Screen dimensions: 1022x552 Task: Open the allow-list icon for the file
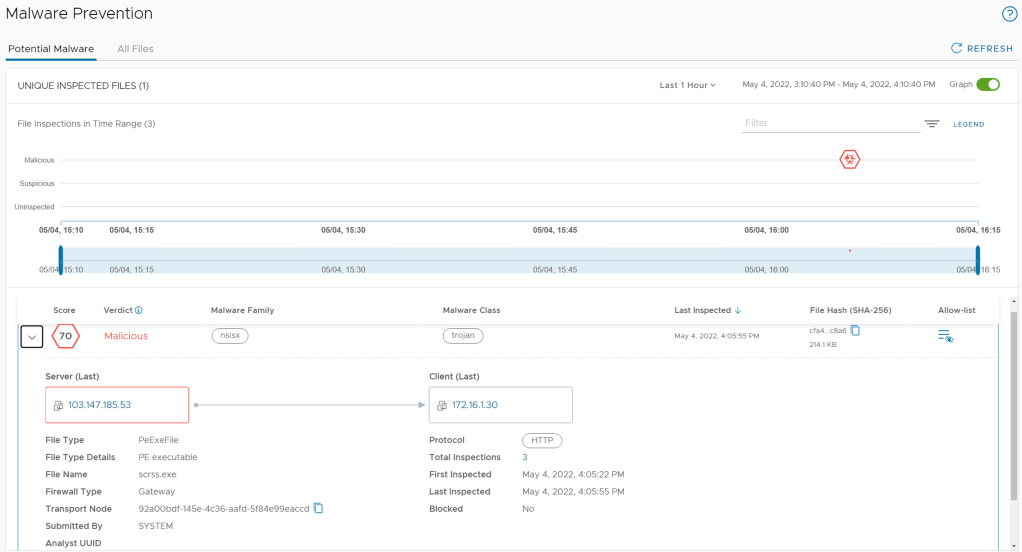click(x=945, y=337)
